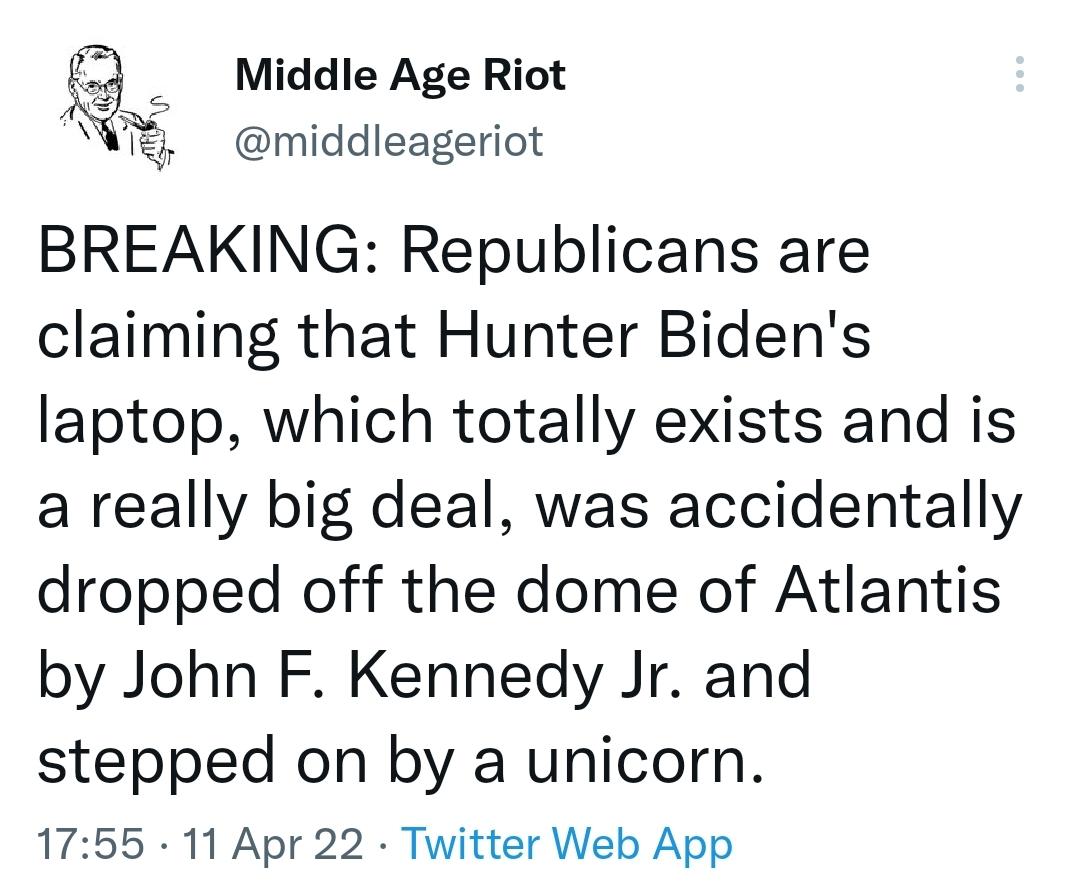1080x890 pixels.
Task: Click the 11 Apr 22 date
Action: (273, 844)
